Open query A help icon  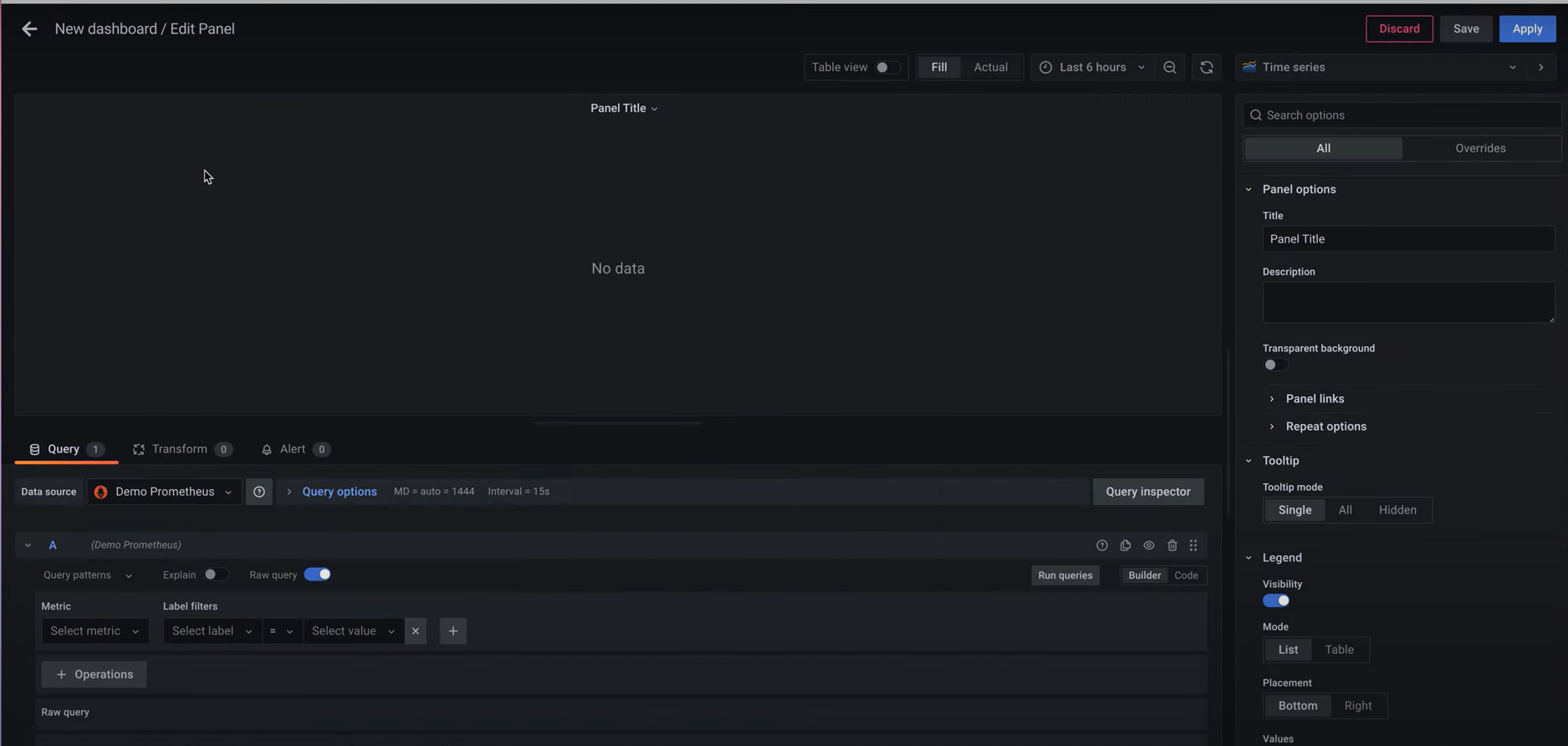[1102, 545]
